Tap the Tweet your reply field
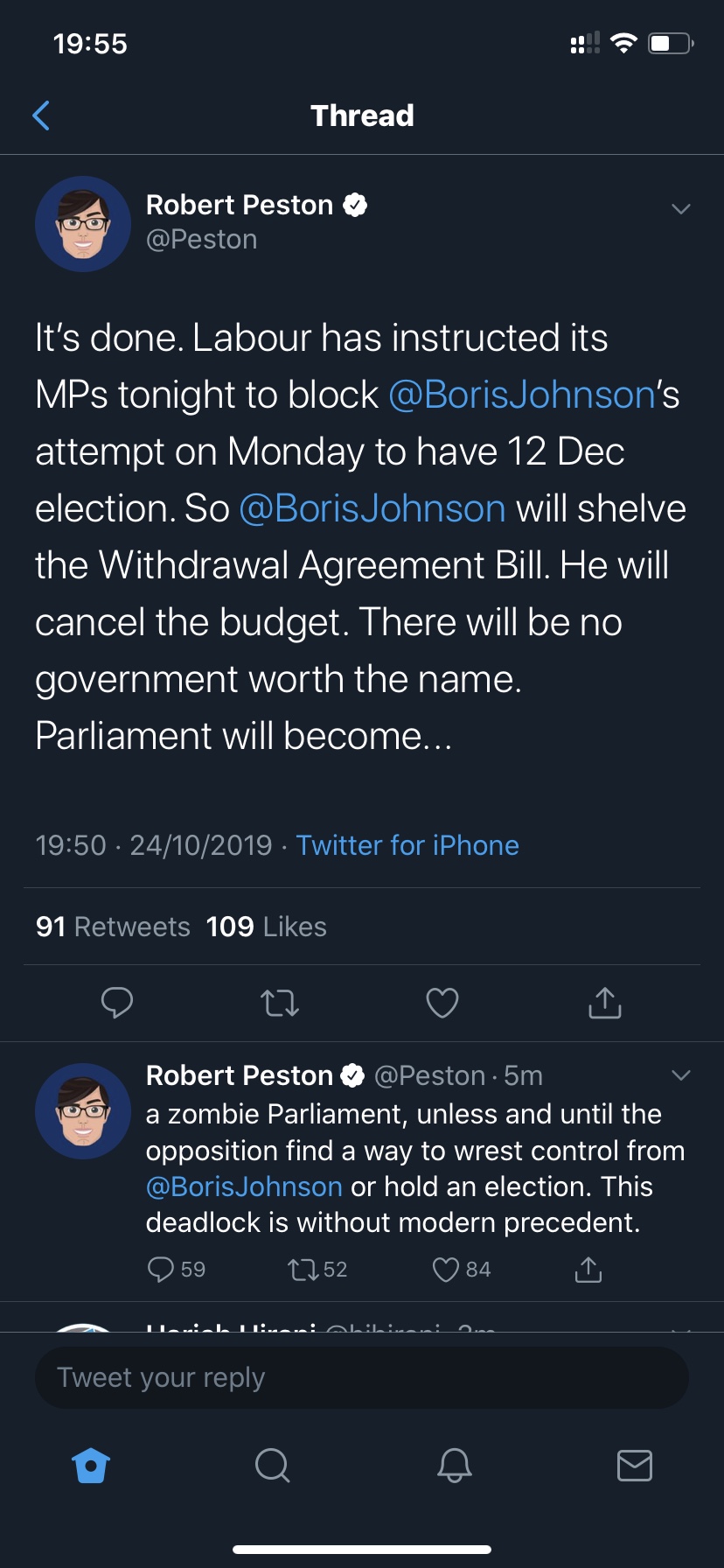The width and height of the screenshot is (724, 1568). (361, 1378)
